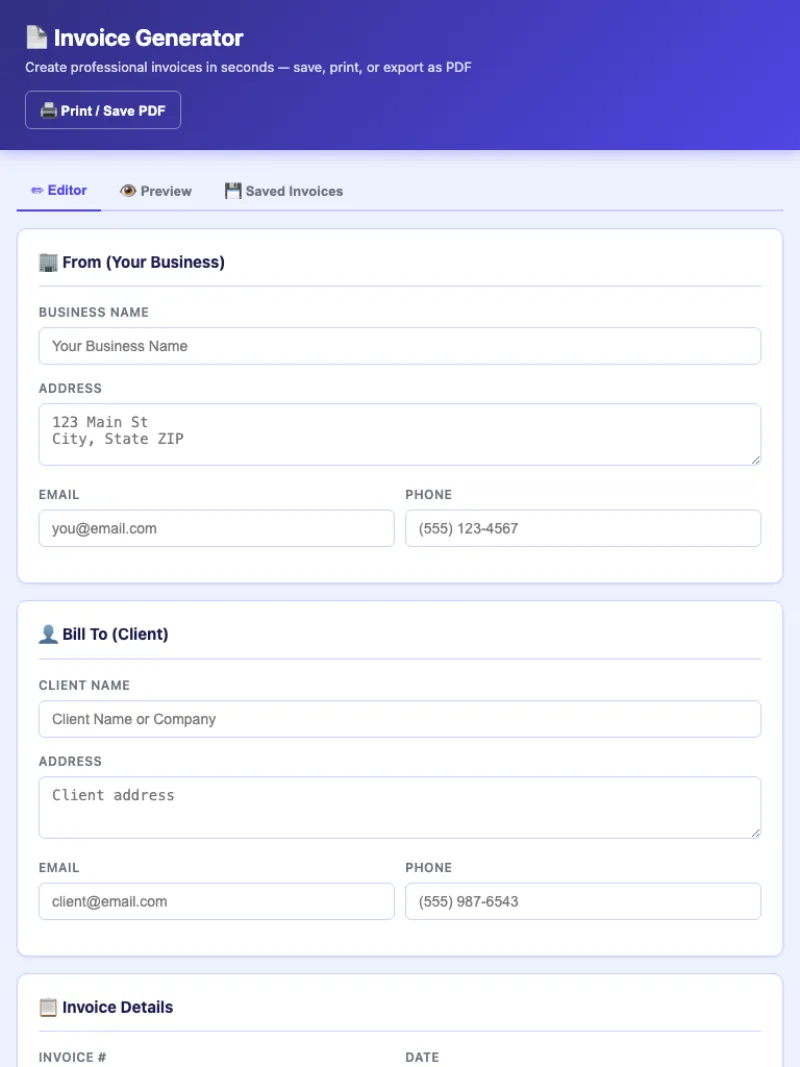This screenshot has height=1067, width=800.
Task: Click the printer icon on Print / Save PDF
Action: point(48,111)
